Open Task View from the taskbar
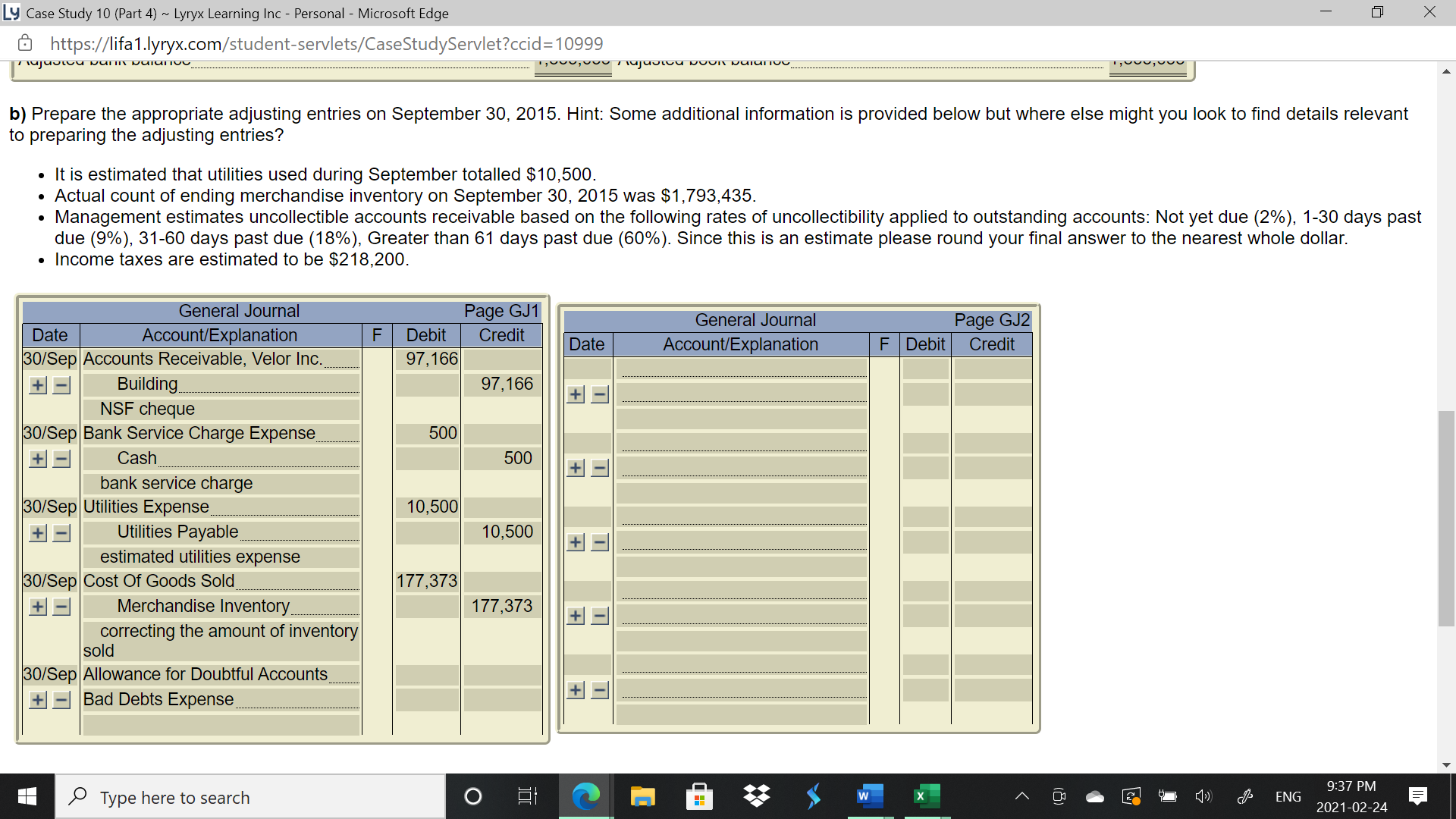Viewport: 1456px width, 819px height. click(527, 796)
